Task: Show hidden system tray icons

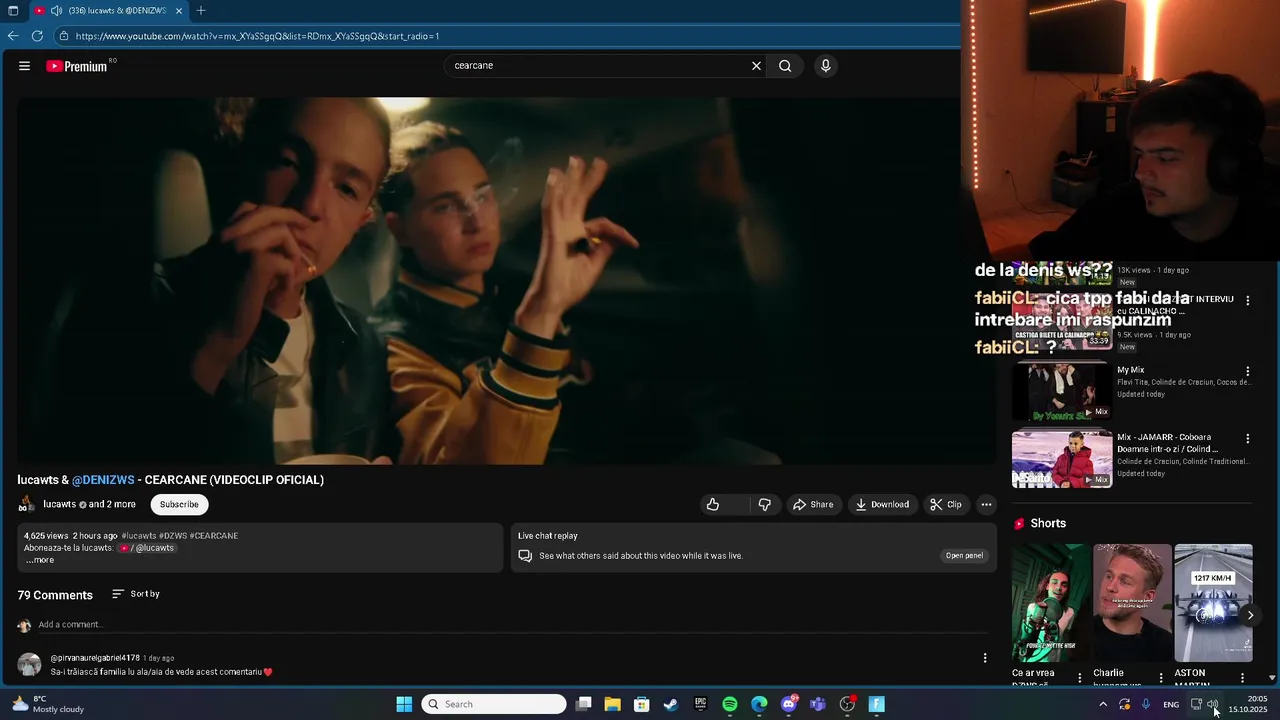Action: [x=1103, y=704]
